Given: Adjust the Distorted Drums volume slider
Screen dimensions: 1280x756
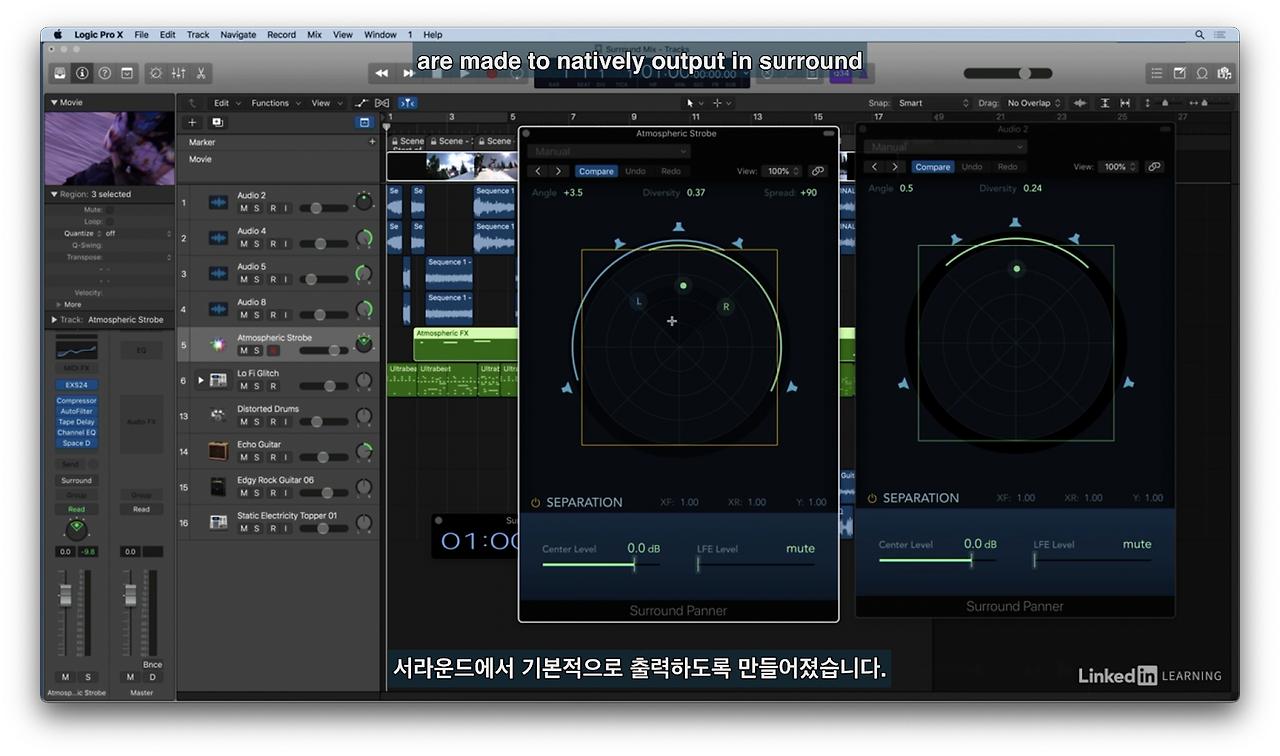Looking at the screenshot, I should point(323,422).
